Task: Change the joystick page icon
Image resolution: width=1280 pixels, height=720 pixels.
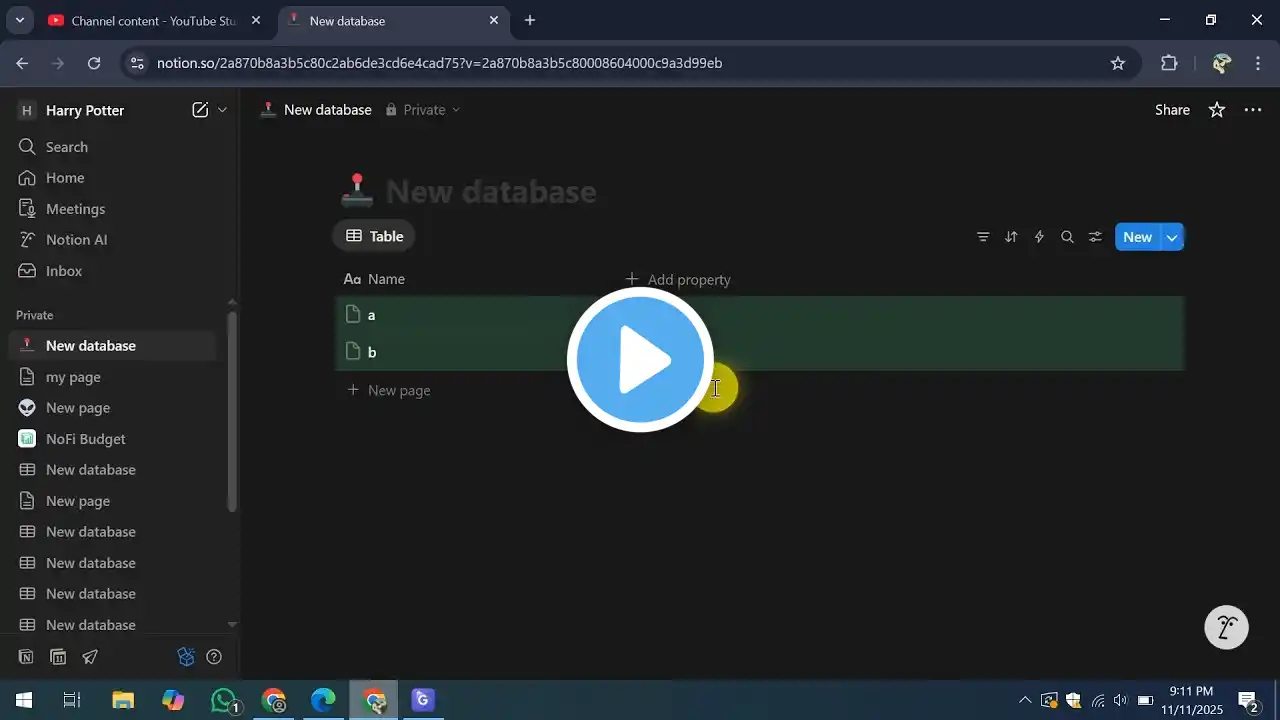Action: 357,190
